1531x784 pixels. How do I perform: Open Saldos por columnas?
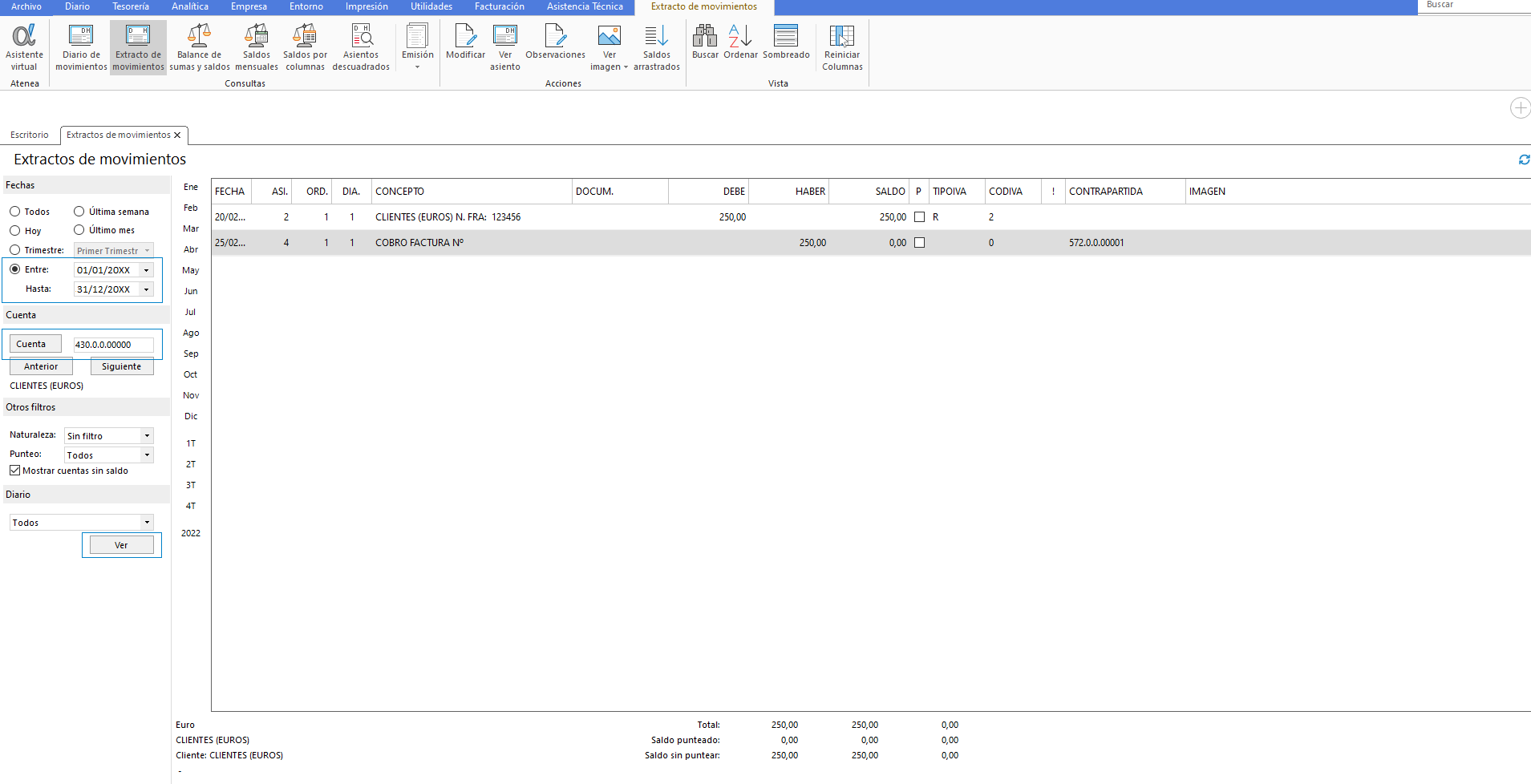305,47
